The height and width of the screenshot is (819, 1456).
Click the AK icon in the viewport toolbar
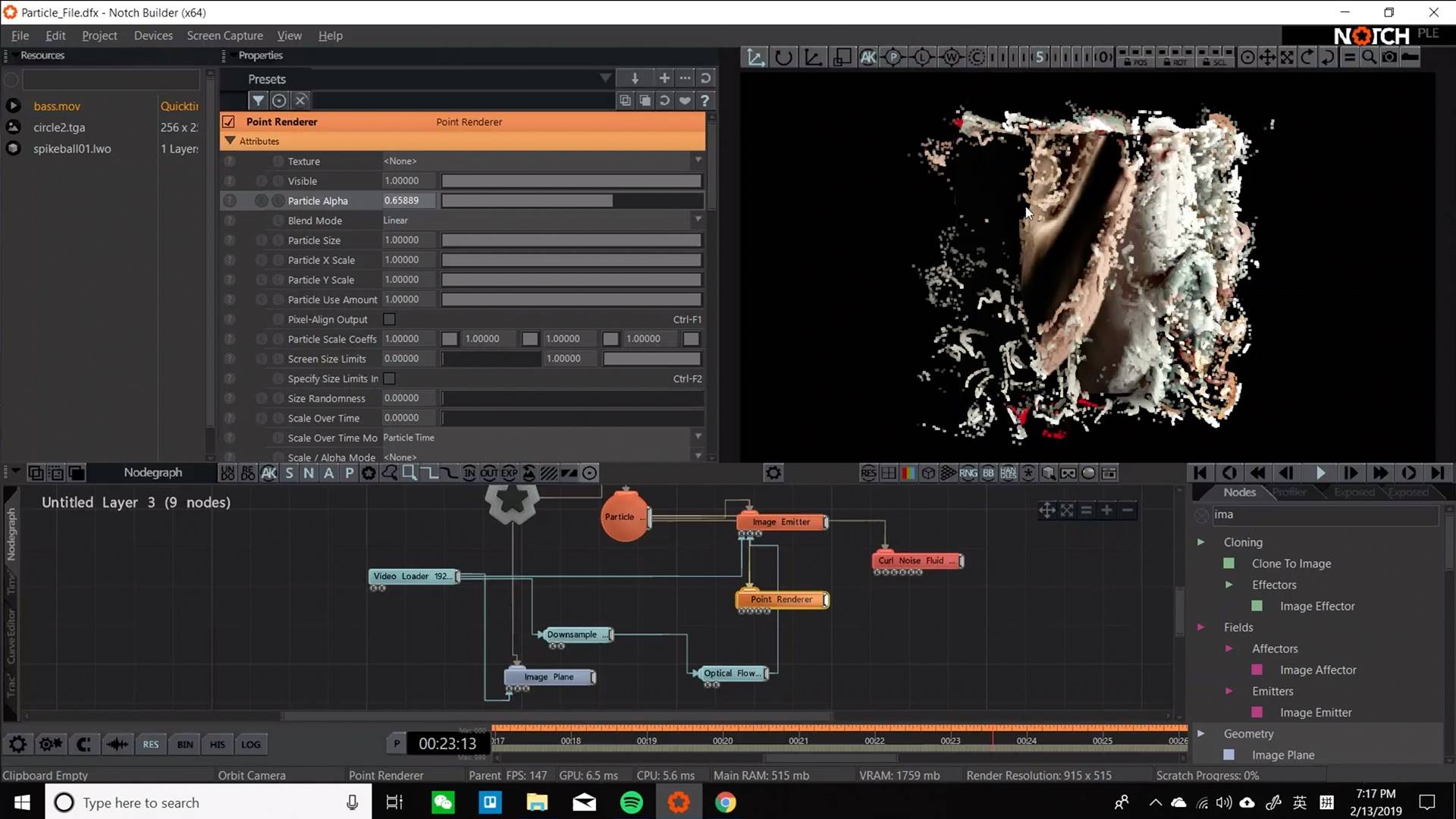tap(868, 57)
